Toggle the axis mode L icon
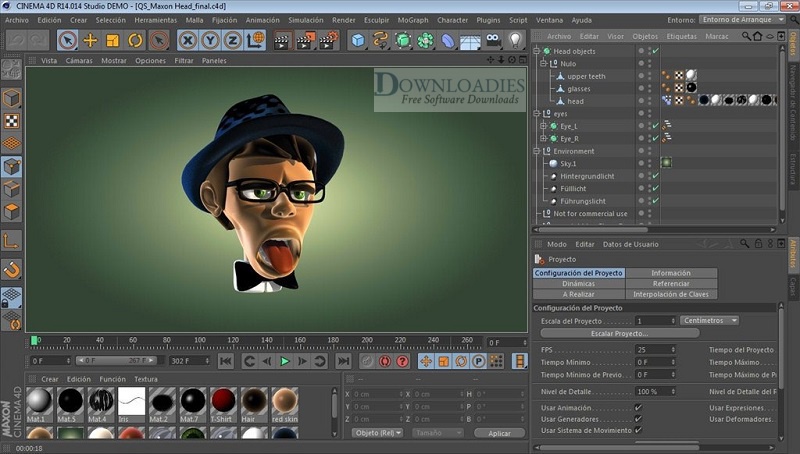Viewport: 800px width, 454px height. [x=11, y=240]
